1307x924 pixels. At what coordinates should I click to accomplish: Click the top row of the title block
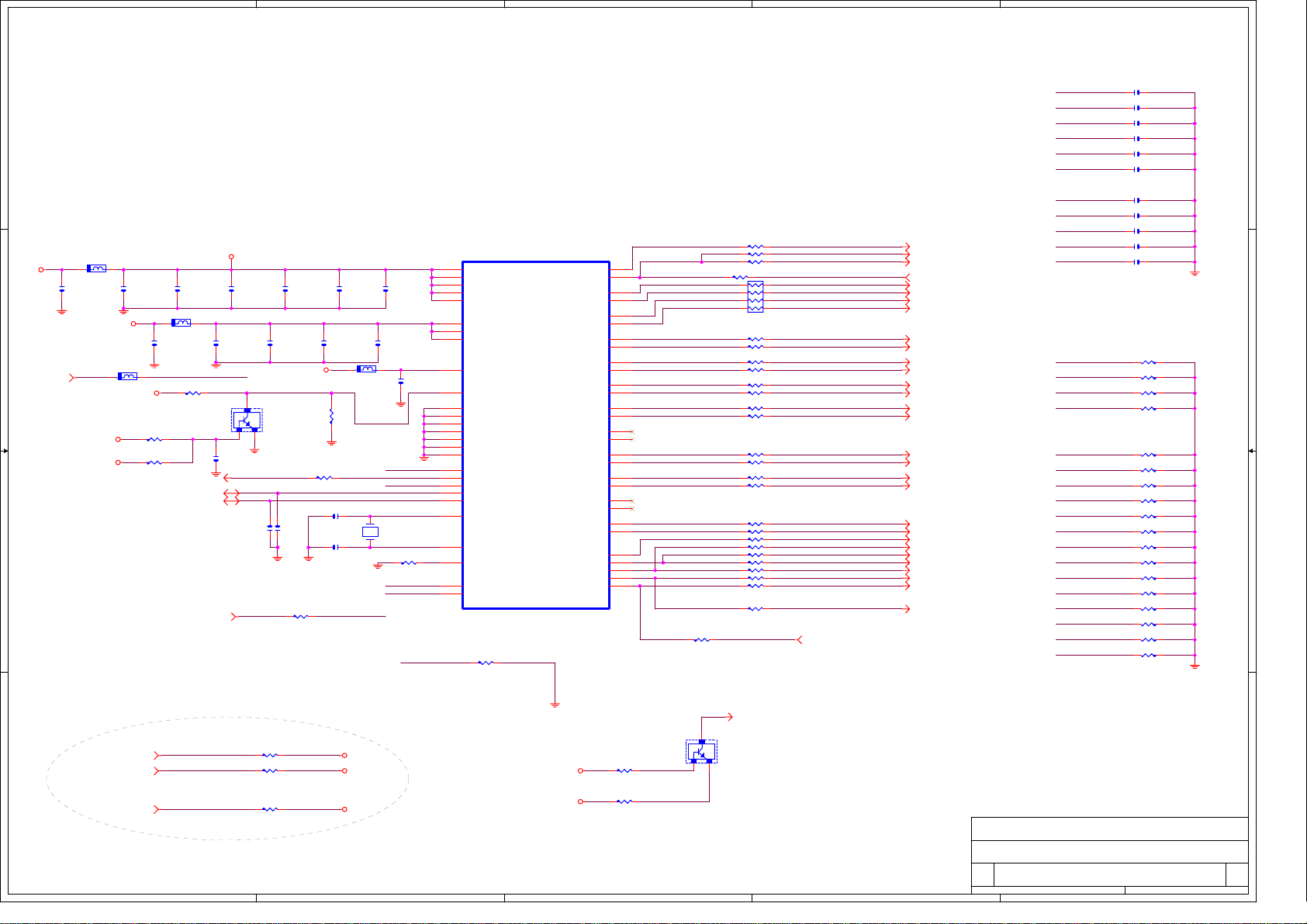point(1110,829)
